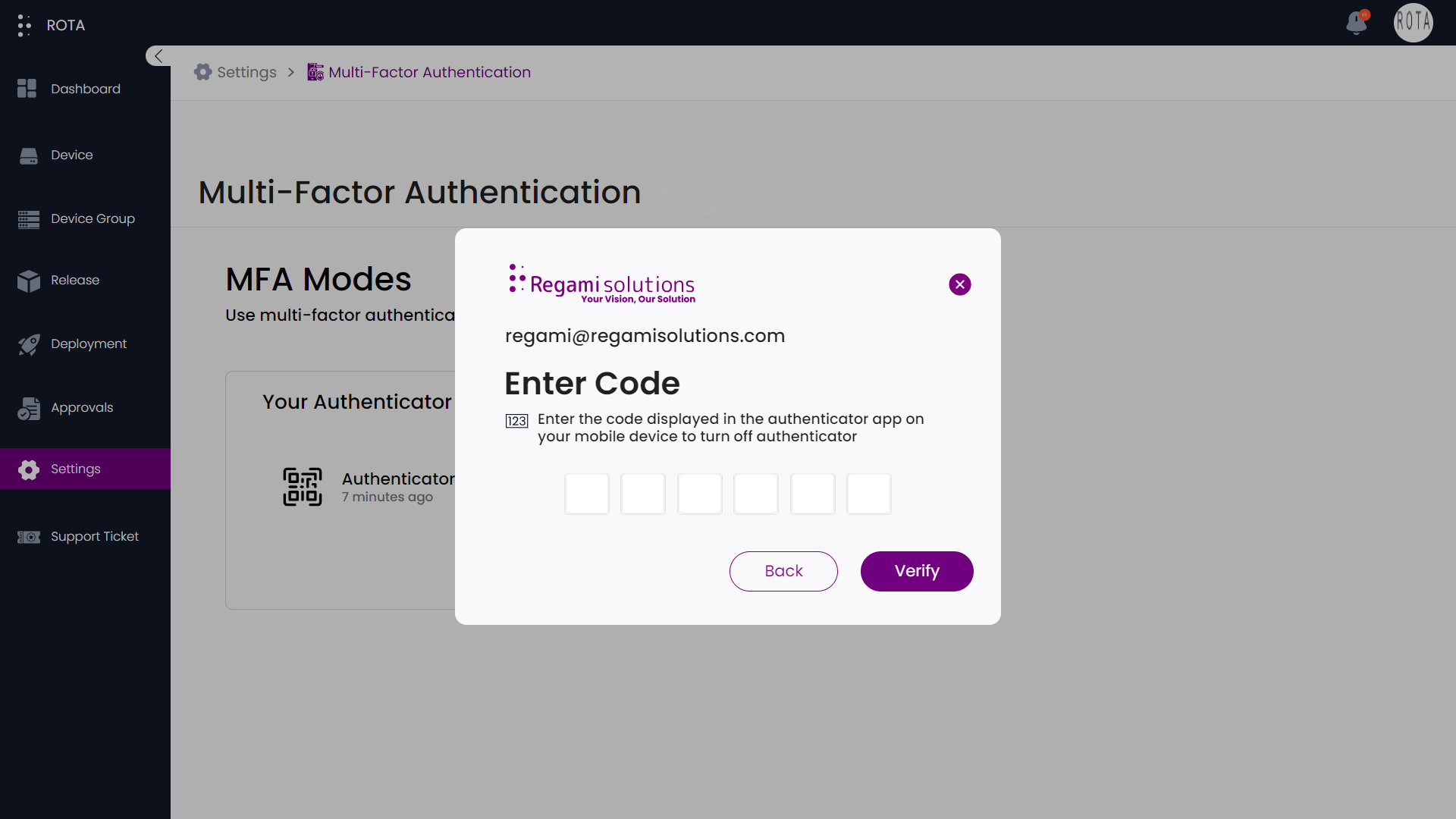Select the last code digit box

(869, 494)
